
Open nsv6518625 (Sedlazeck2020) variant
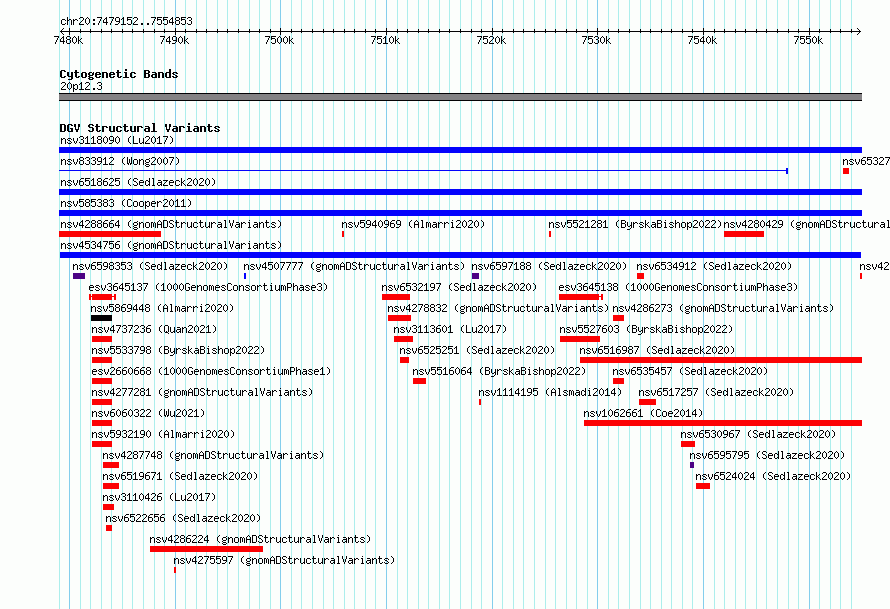138,182
